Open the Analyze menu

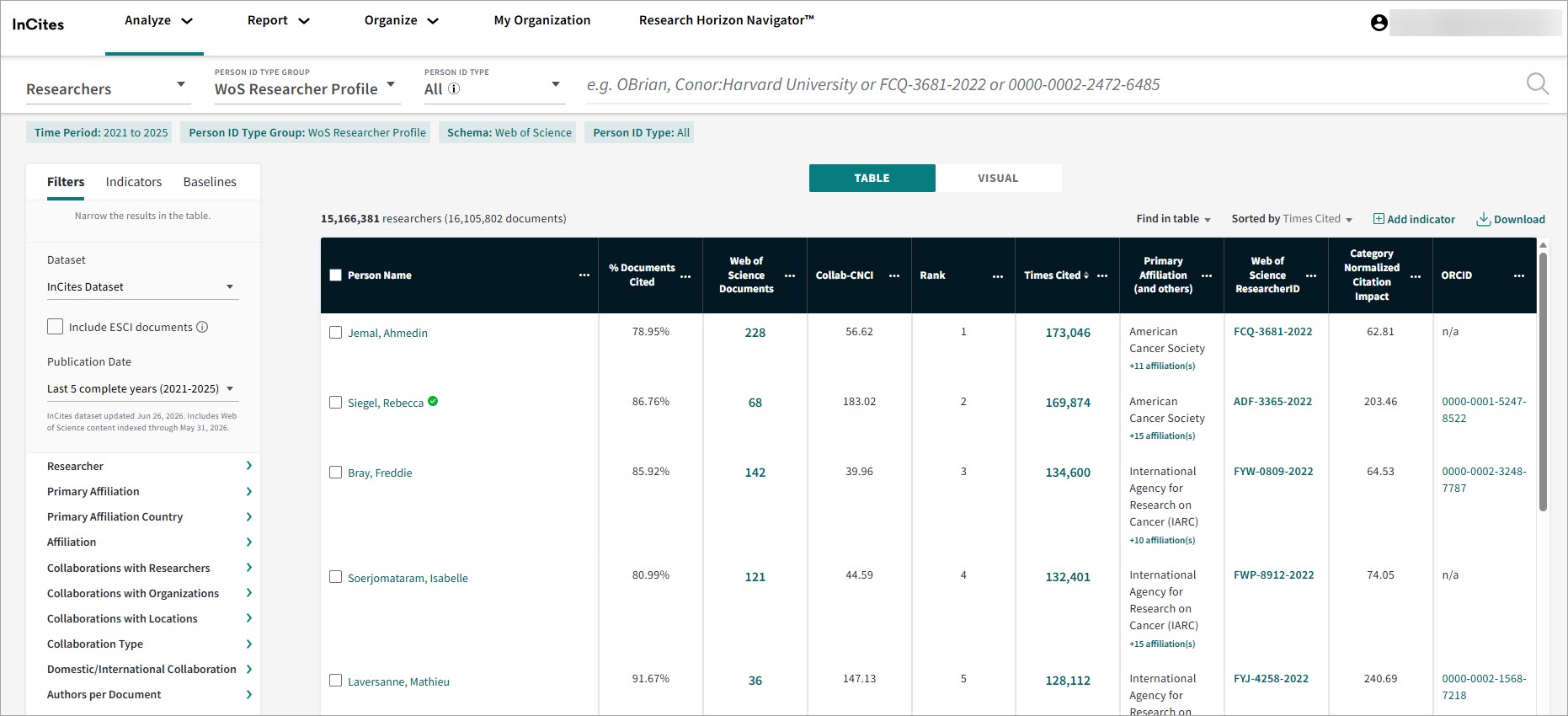click(x=158, y=20)
